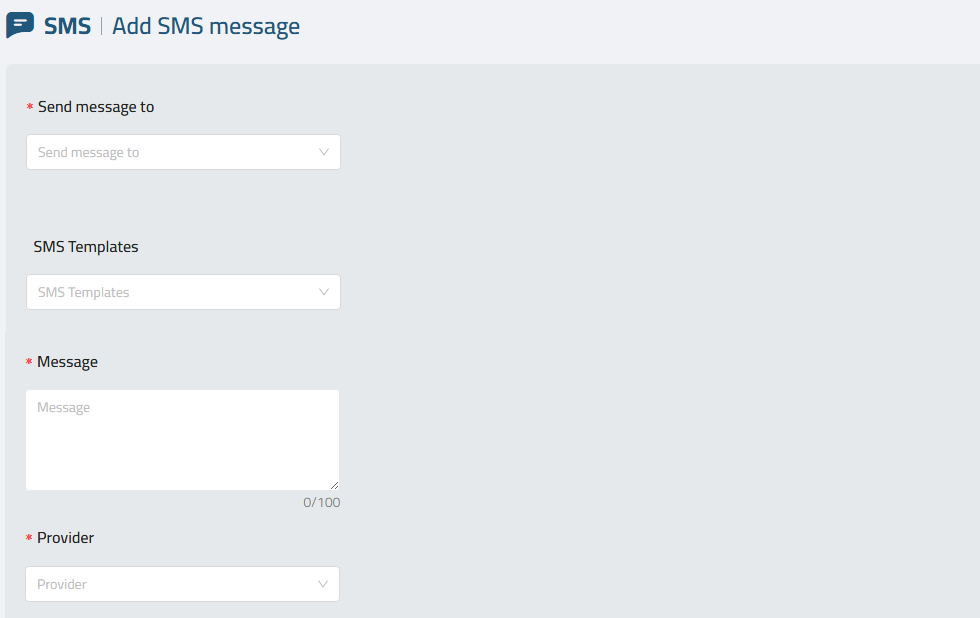Click the red asterisk beside Send message to

pos(29,107)
